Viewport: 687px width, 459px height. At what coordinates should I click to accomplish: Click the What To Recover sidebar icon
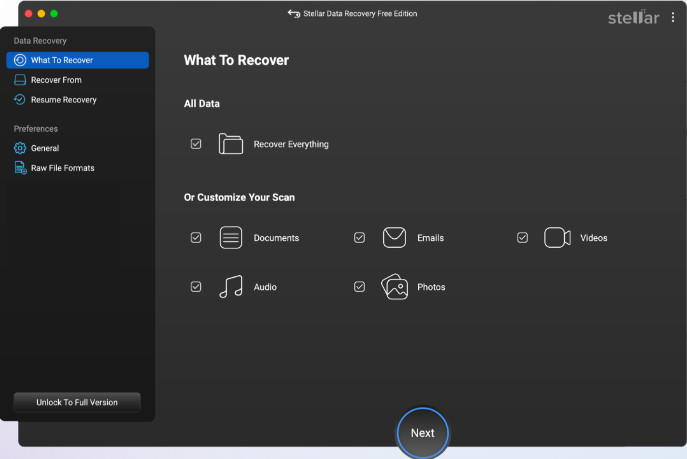click(20, 60)
